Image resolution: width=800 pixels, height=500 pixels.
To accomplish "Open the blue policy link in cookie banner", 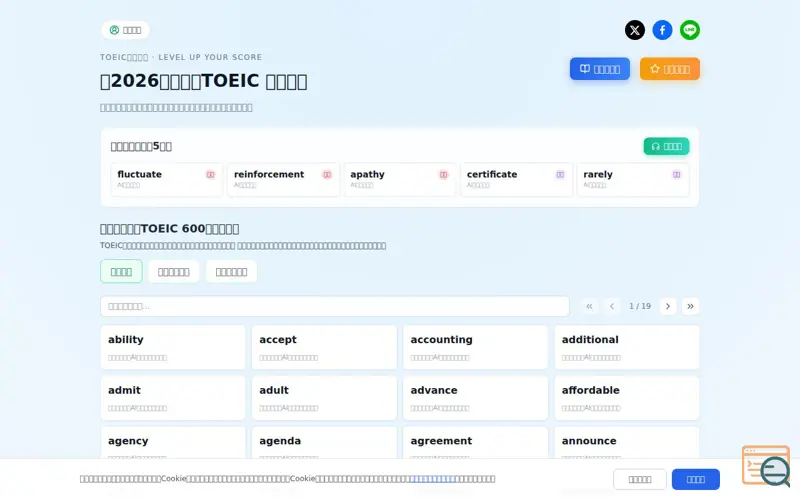I will click(433, 479).
